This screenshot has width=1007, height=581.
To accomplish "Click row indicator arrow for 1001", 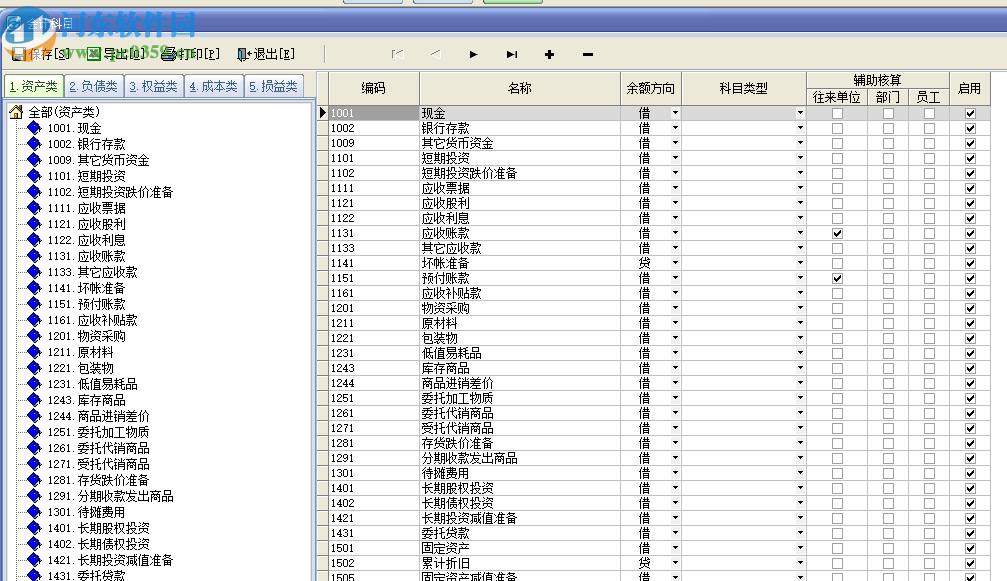I will click(322, 113).
